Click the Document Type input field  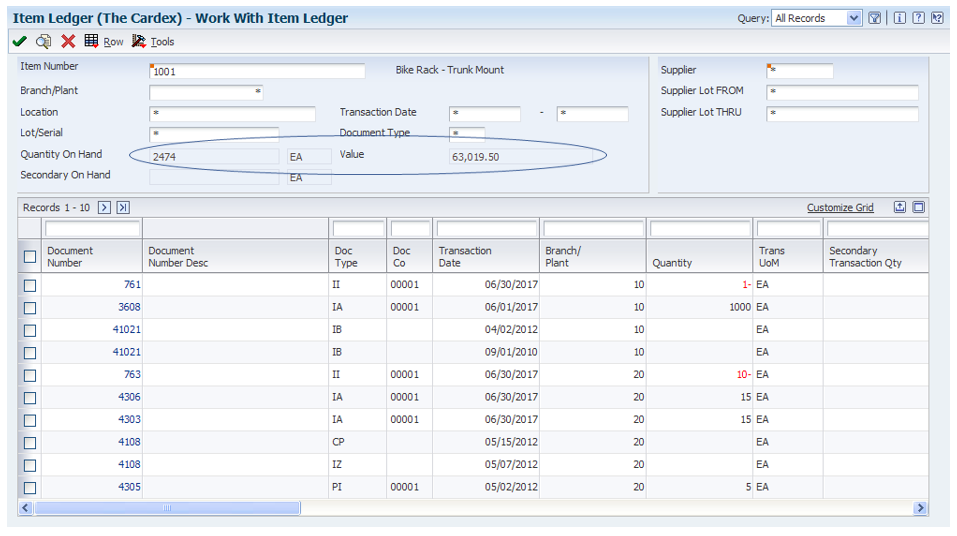[x=467, y=134]
